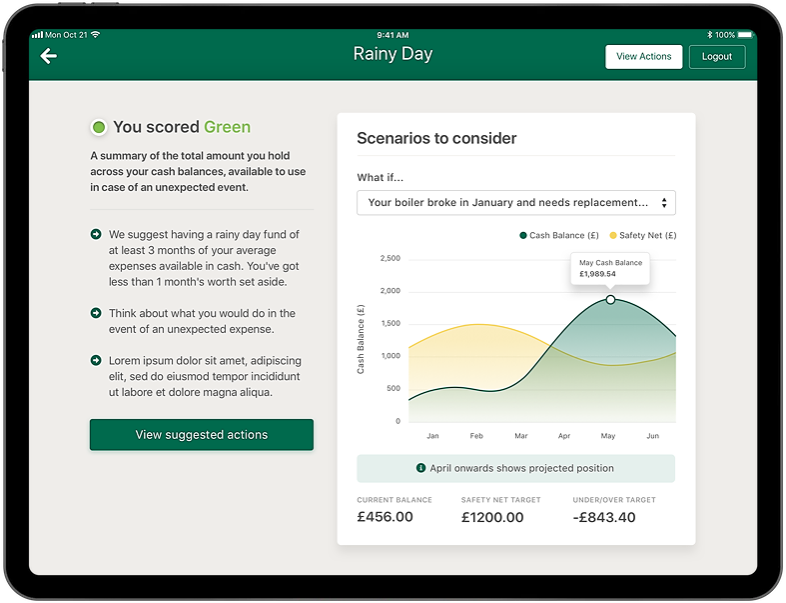This screenshot has width=786, height=603.
Task: Toggle the Cash Balance (£) legend series
Action: (x=558, y=236)
